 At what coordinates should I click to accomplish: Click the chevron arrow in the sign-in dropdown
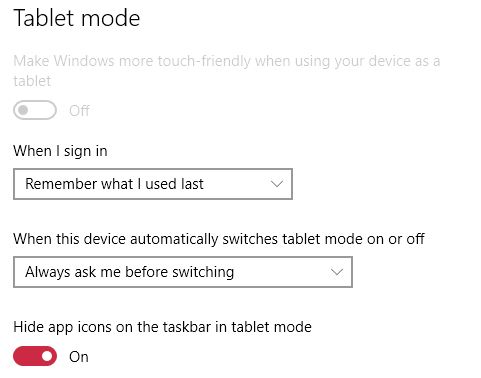(x=277, y=184)
